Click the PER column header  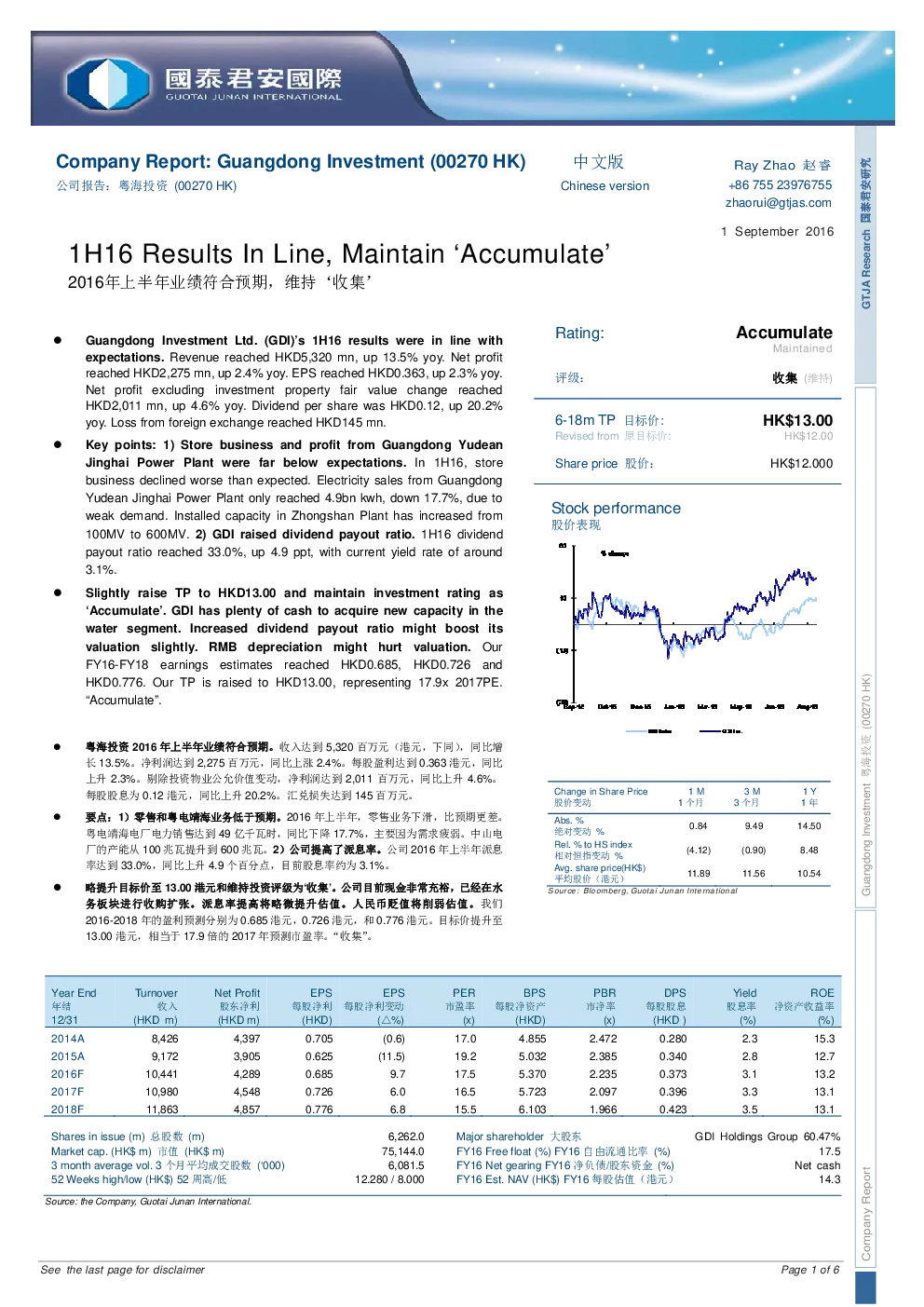(464, 993)
